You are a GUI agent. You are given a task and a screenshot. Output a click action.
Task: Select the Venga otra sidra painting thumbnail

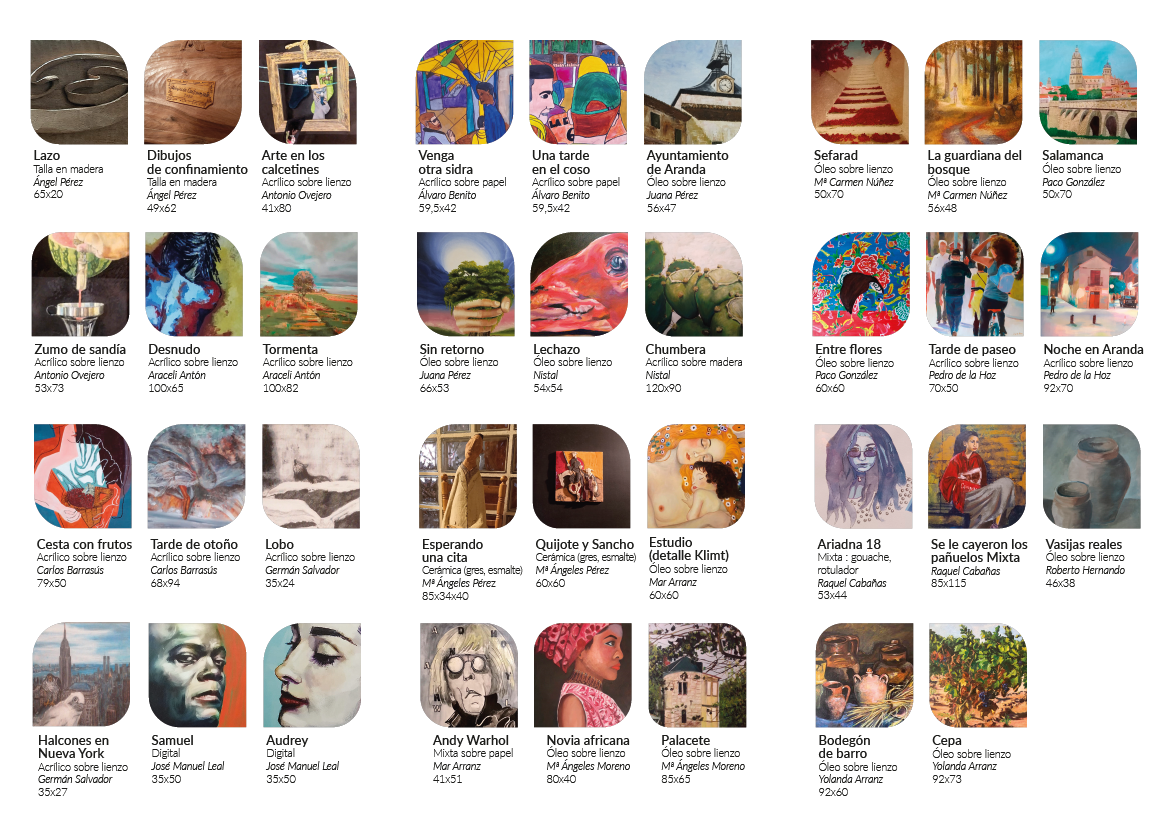tap(465, 92)
